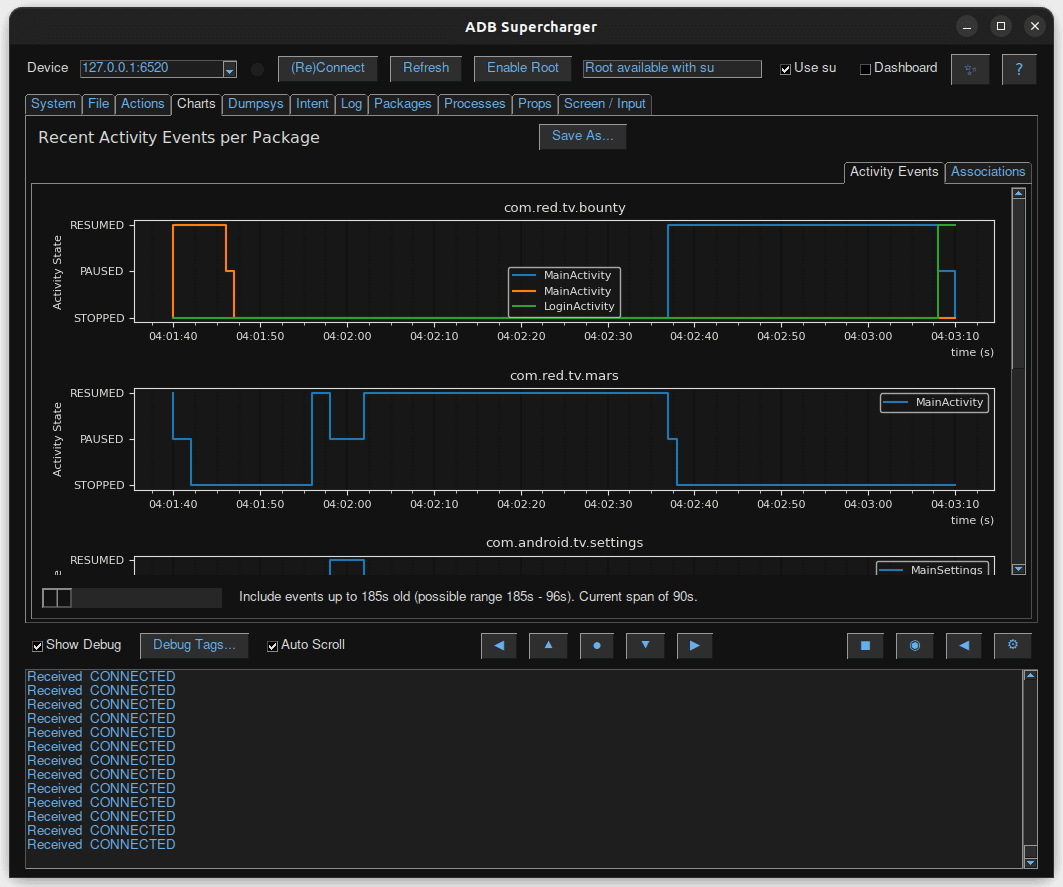The width and height of the screenshot is (1063, 887).
Task: Click the event age slider handle
Action: [57, 598]
